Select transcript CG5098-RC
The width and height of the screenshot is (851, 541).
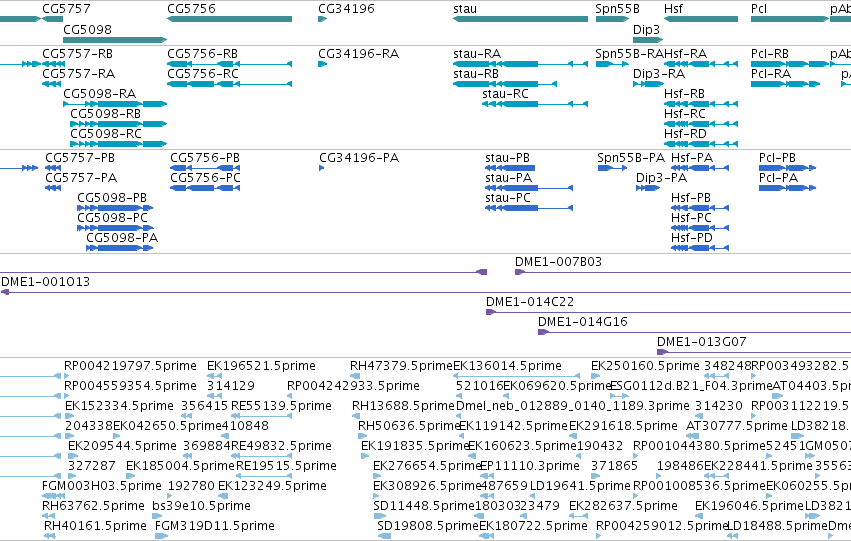point(106,134)
